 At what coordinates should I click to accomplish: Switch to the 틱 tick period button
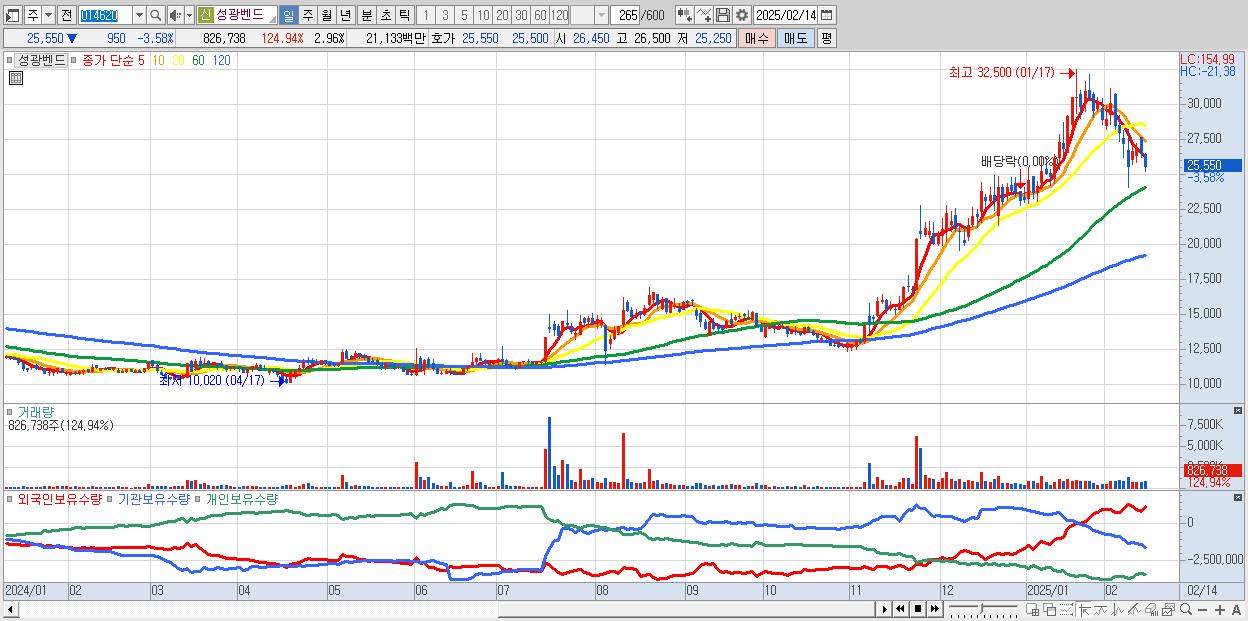click(x=404, y=15)
